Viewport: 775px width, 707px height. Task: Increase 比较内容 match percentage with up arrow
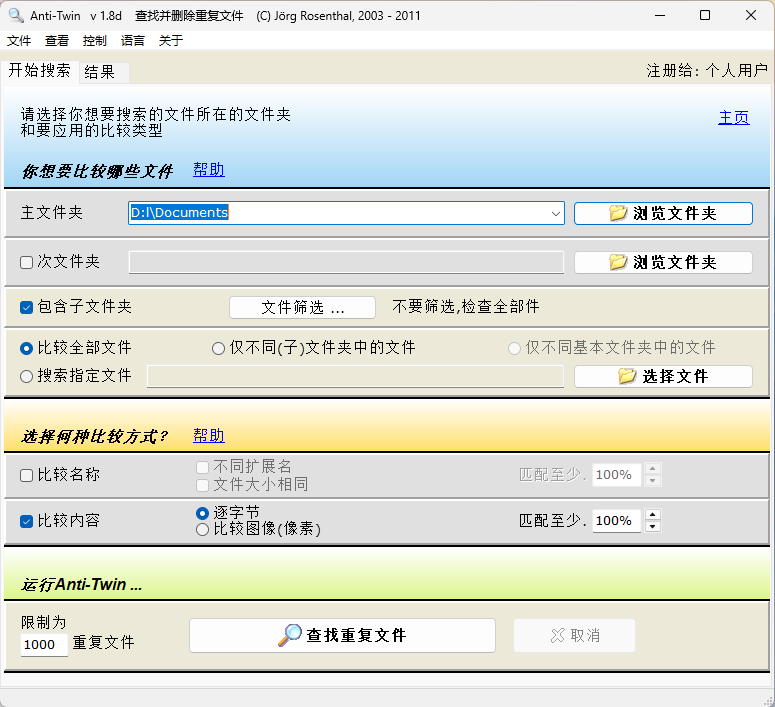653,515
